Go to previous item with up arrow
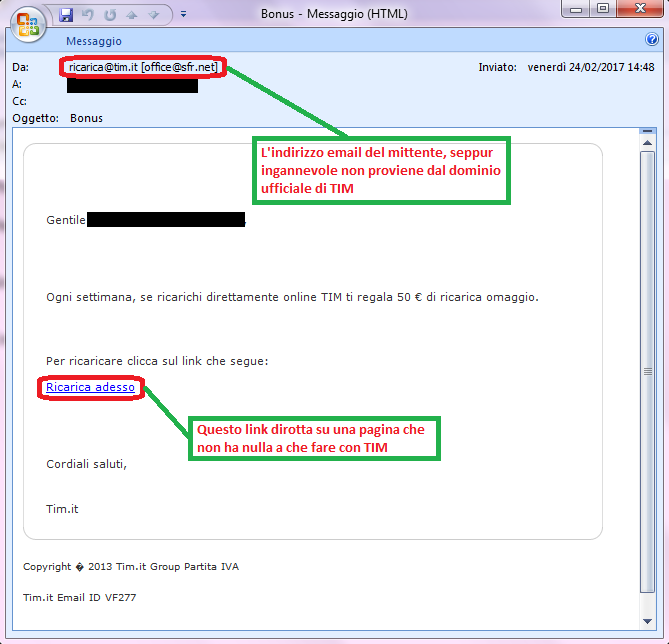 click(132, 15)
